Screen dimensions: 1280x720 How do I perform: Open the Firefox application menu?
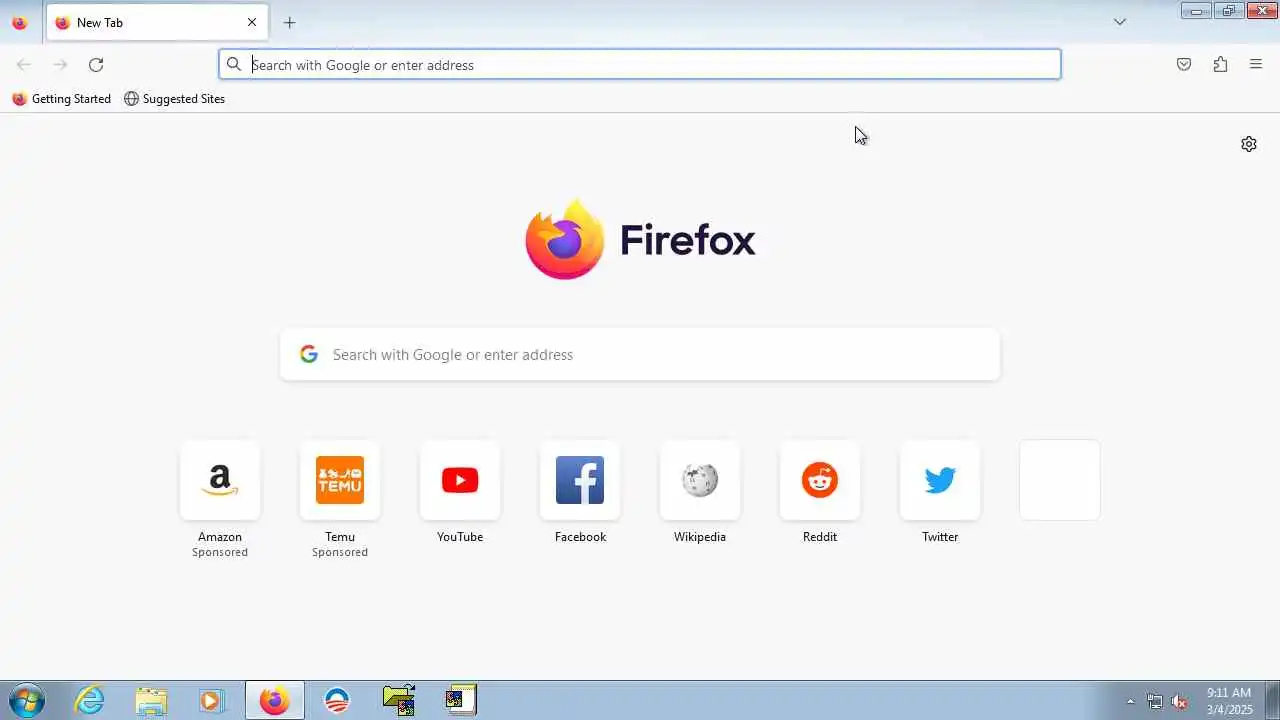pyautogui.click(x=1256, y=65)
